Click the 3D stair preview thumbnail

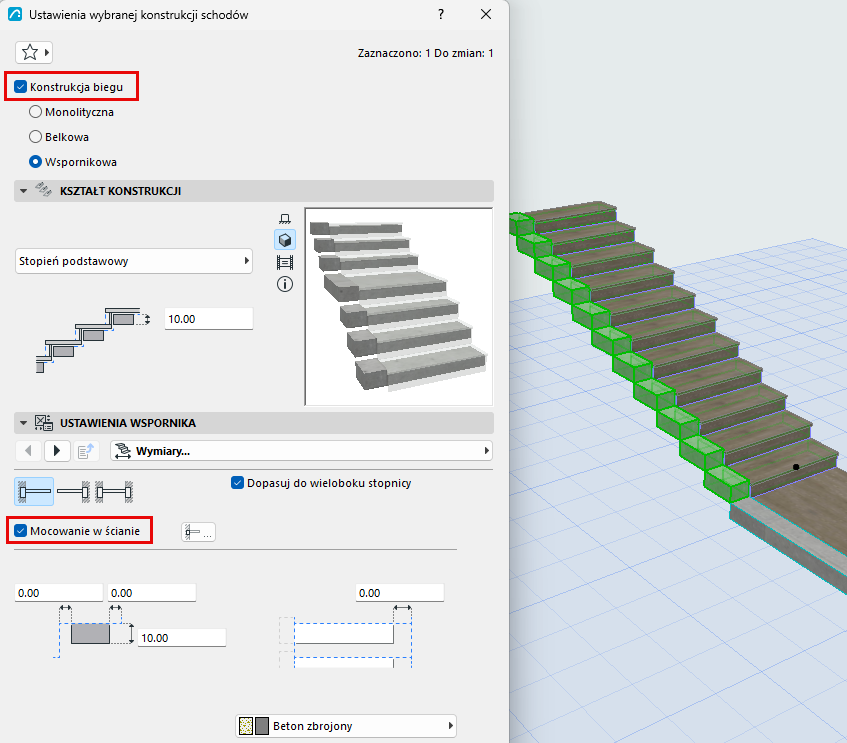pyautogui.click(x=399, y=306)
